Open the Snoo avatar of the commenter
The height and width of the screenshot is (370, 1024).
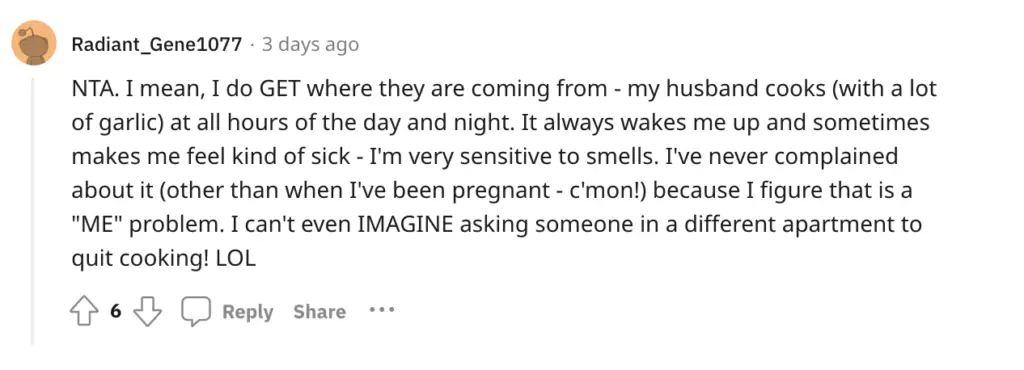tap(34, 43)
